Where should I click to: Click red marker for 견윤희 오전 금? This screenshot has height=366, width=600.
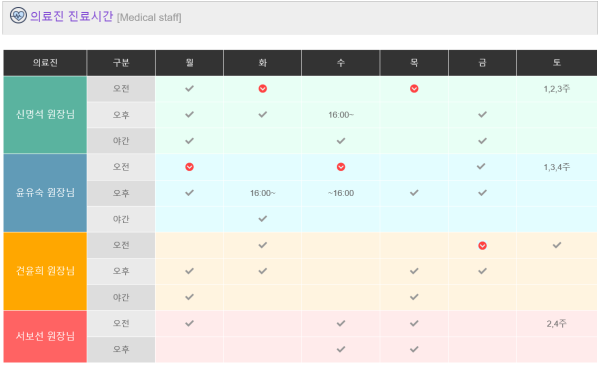tap(483, 245)
